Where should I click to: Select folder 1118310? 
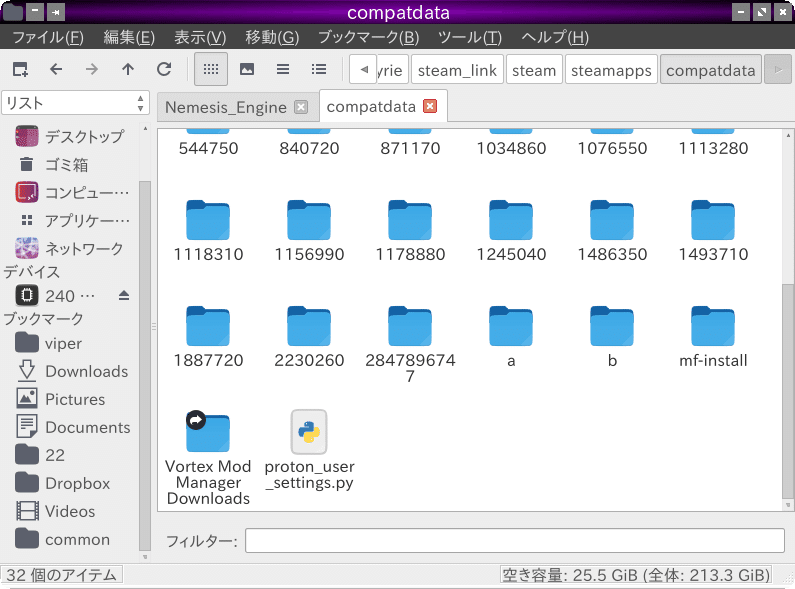(x=208, y=231)
